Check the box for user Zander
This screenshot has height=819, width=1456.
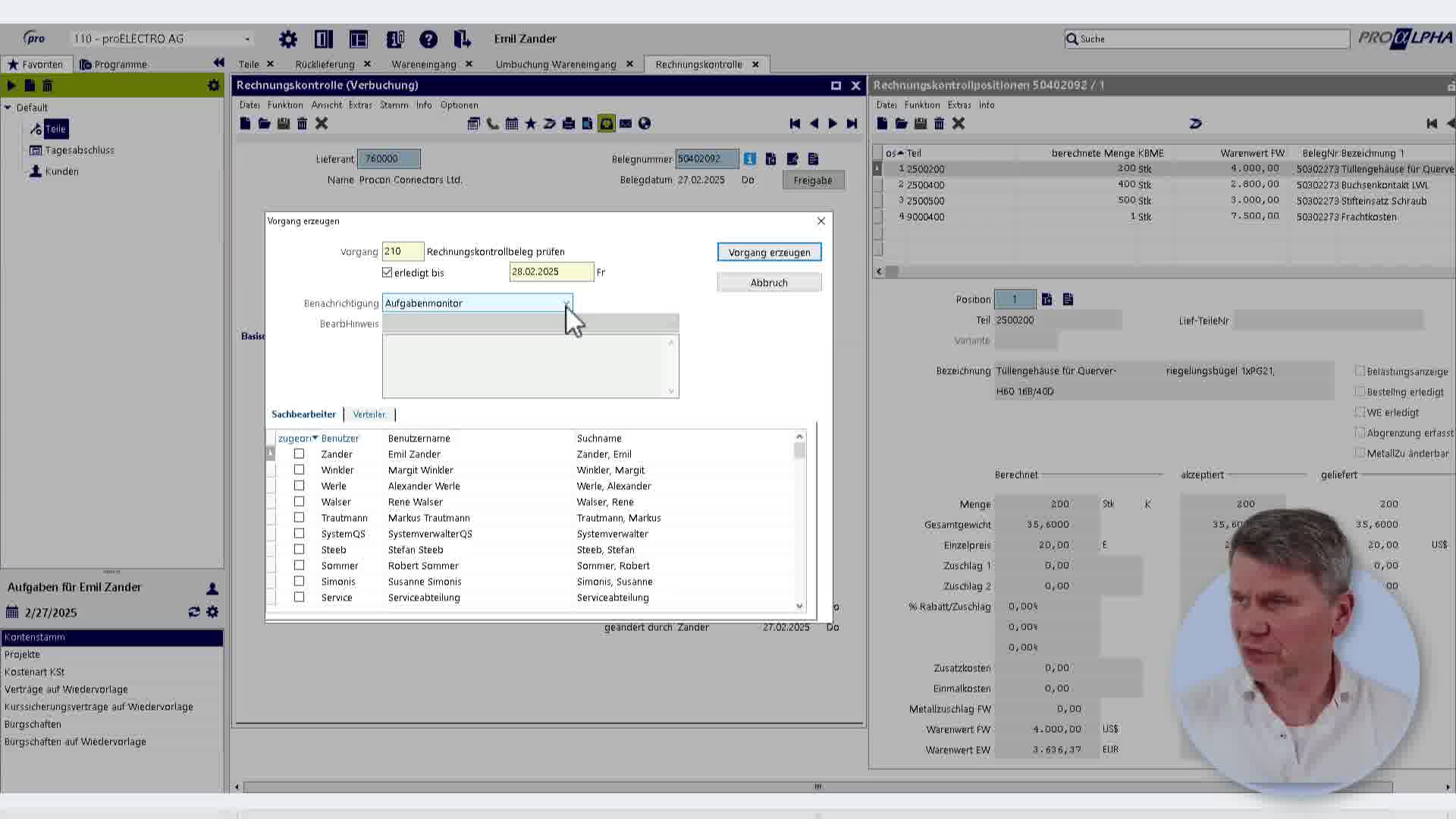(299, 453)
